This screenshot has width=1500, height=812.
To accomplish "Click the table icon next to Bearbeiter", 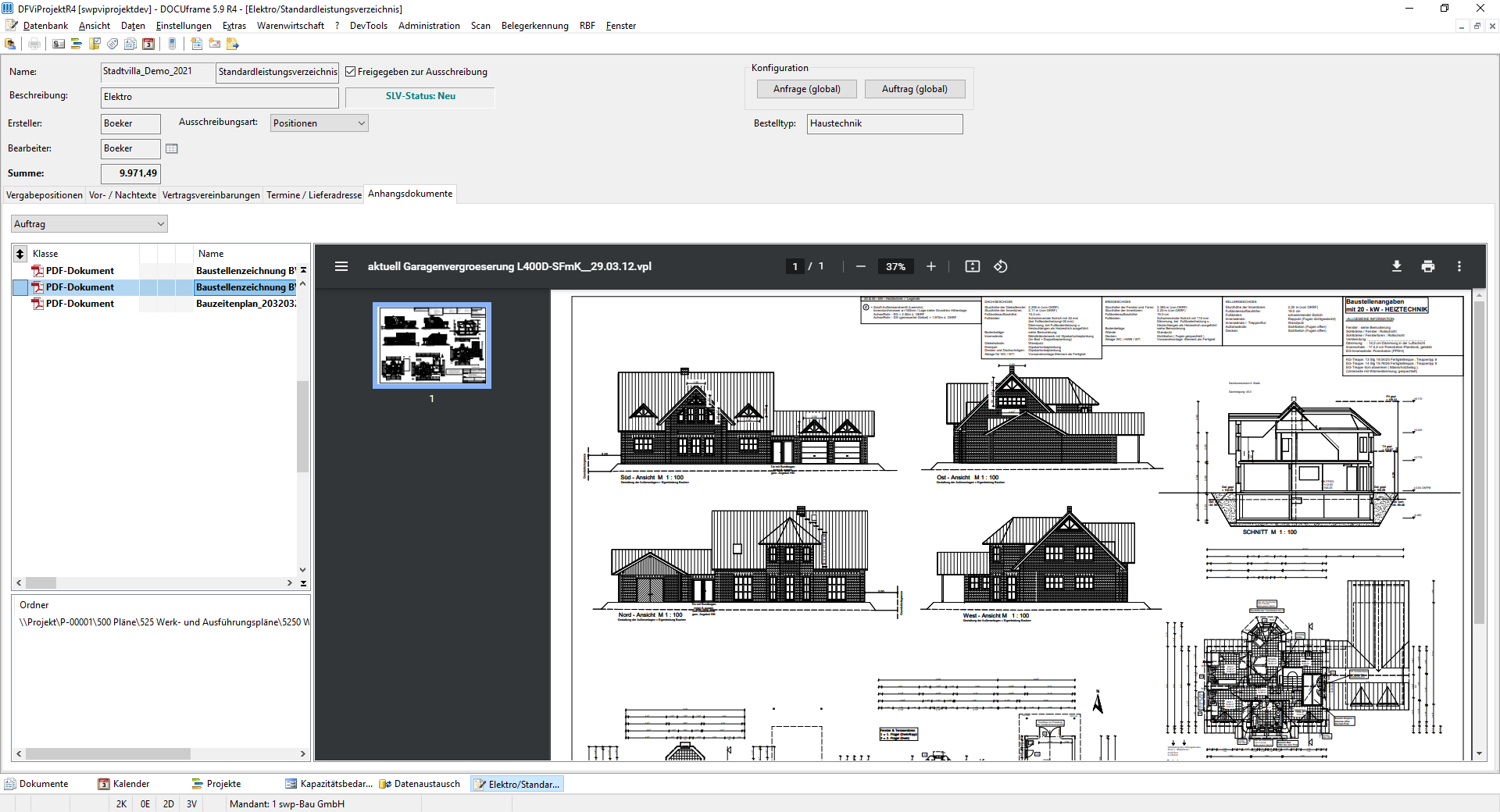I will coord(172,148).
